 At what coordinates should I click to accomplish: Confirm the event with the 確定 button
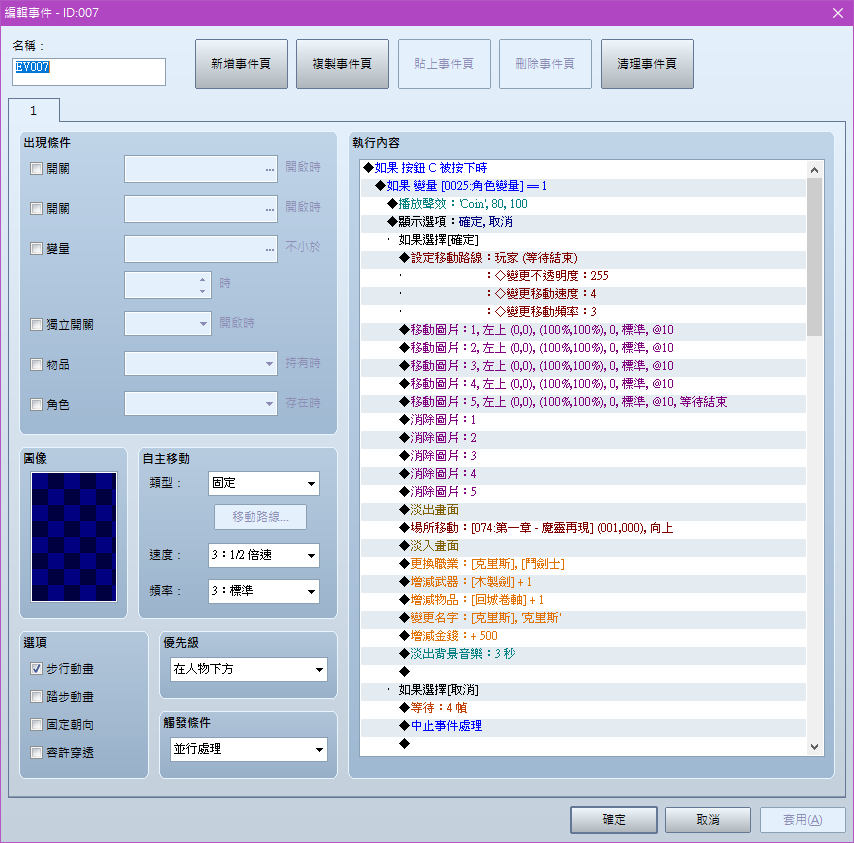(x=614, y=820)
